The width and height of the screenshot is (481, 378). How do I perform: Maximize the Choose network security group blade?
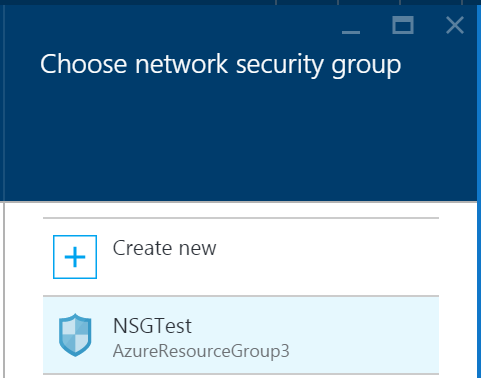[403, 25]
